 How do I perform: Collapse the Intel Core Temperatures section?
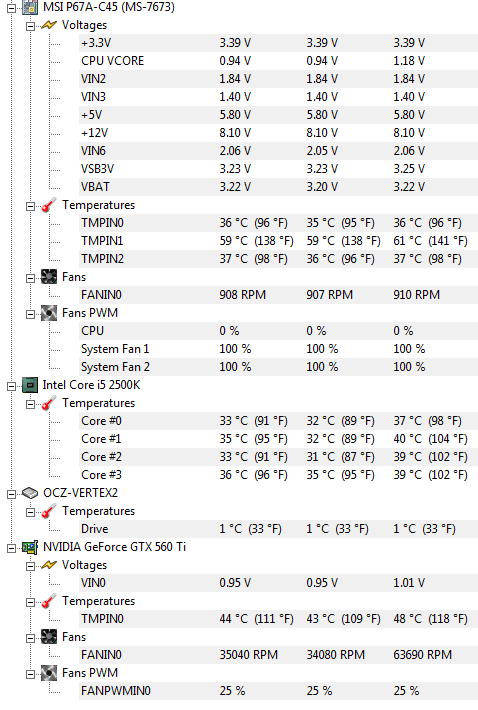click(x=30, y=404)
